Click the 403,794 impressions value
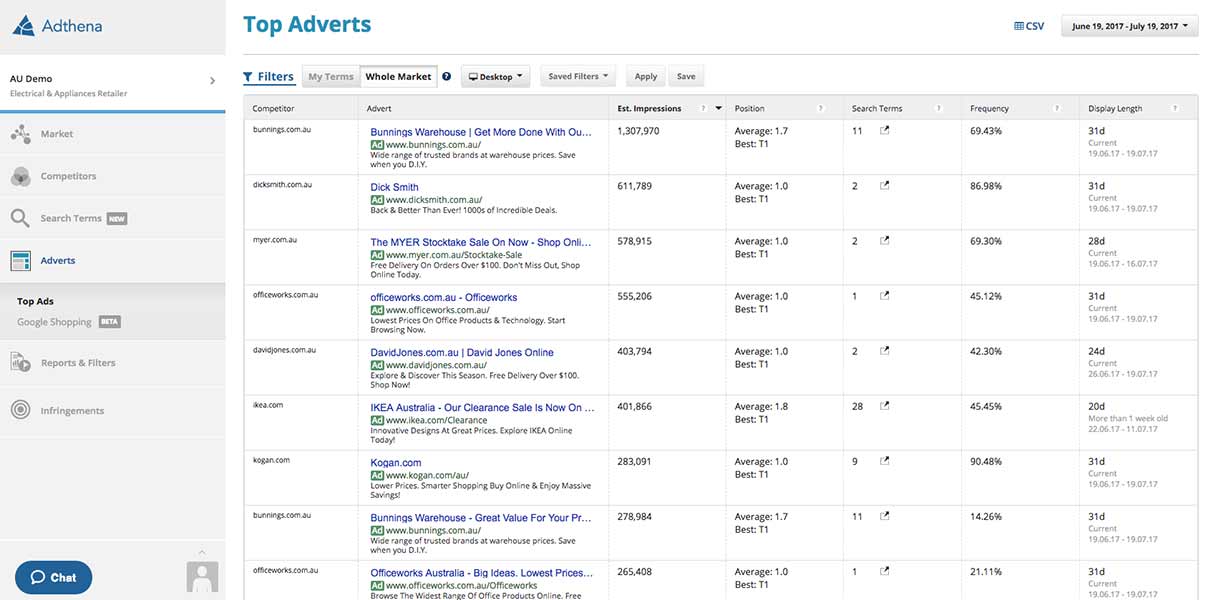This screenshot has height=600, width=1216. 634,351
